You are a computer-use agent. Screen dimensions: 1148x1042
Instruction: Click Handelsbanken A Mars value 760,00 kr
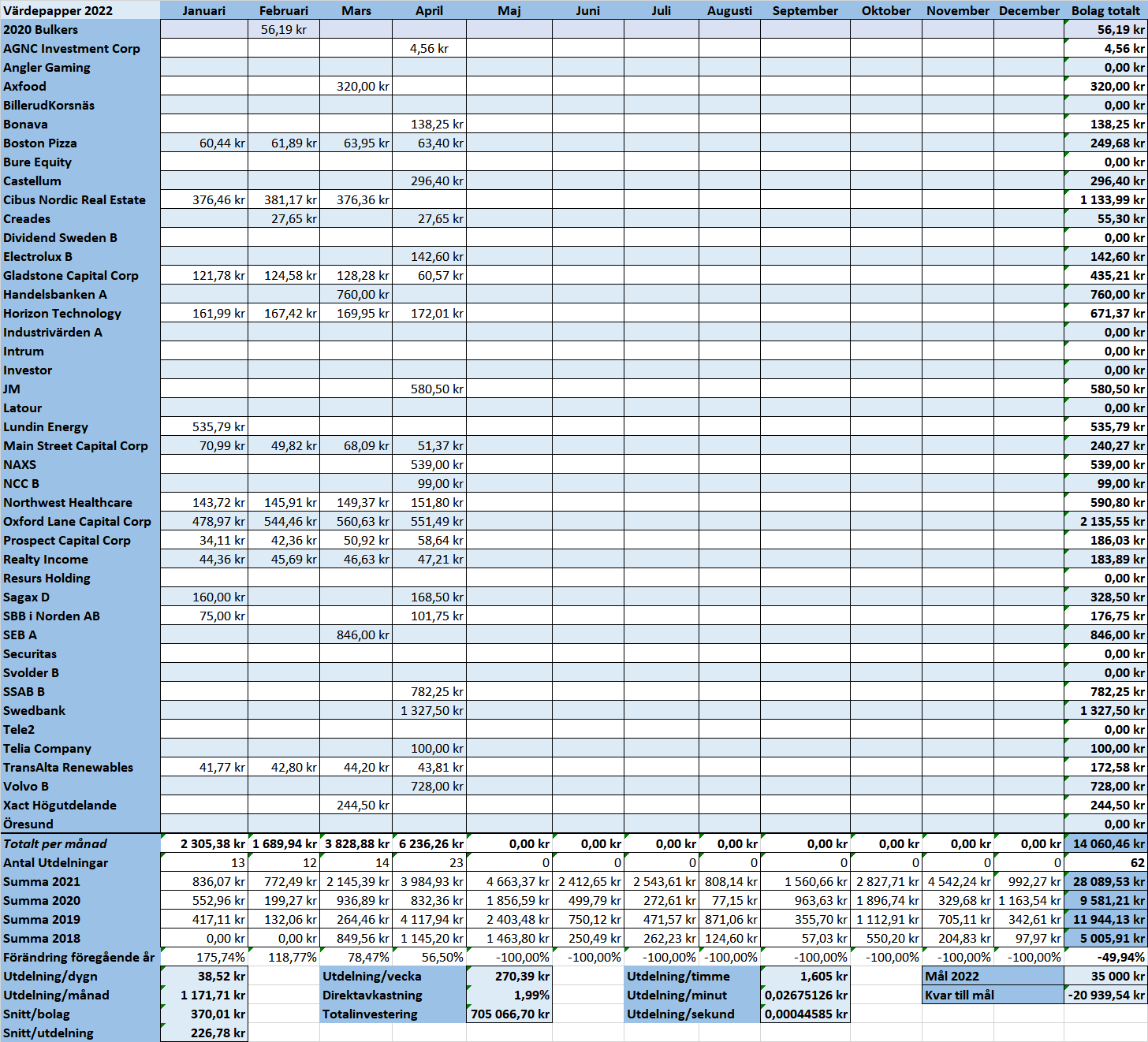356,294
